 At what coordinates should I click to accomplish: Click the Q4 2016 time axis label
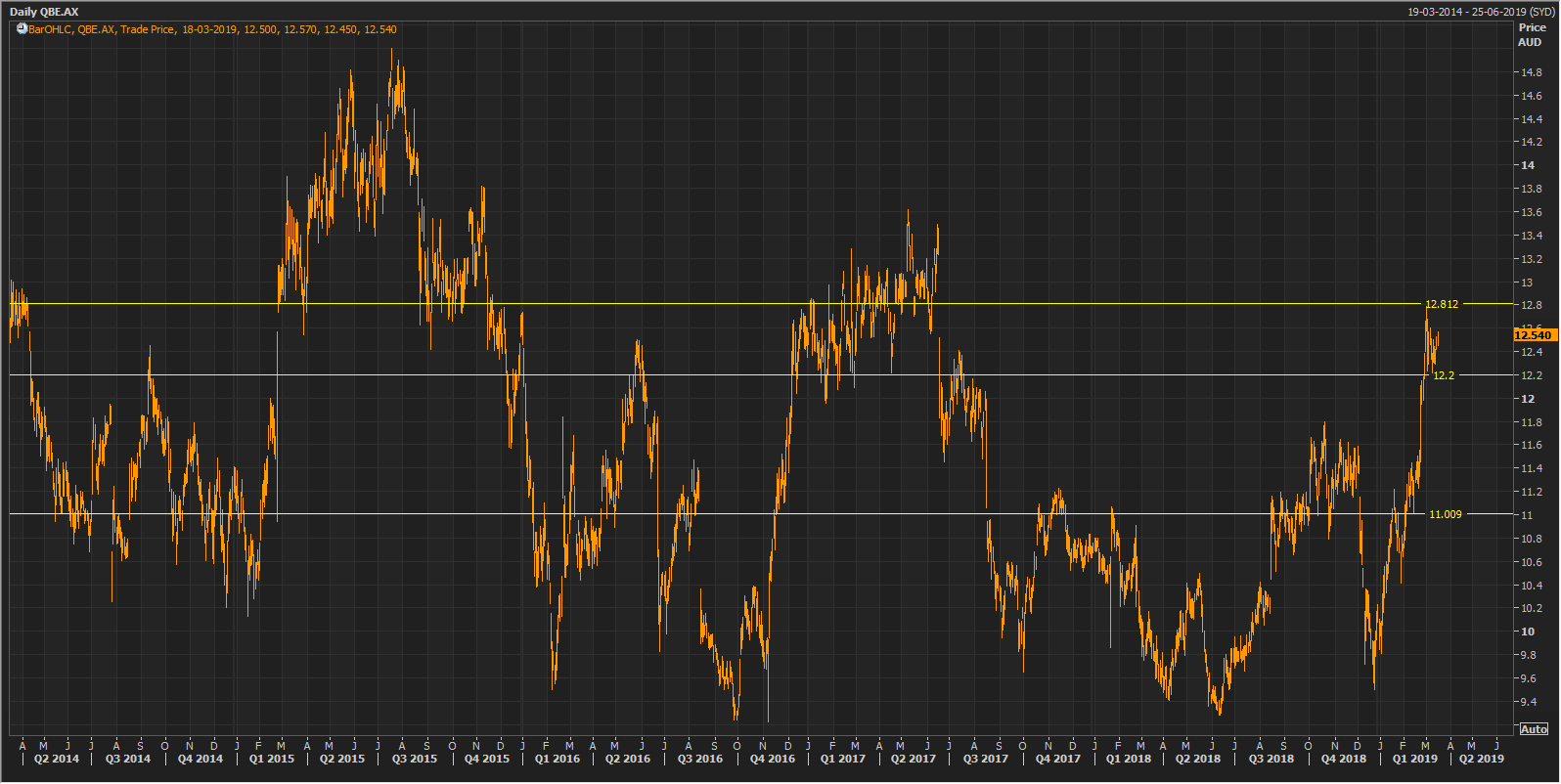773,759
